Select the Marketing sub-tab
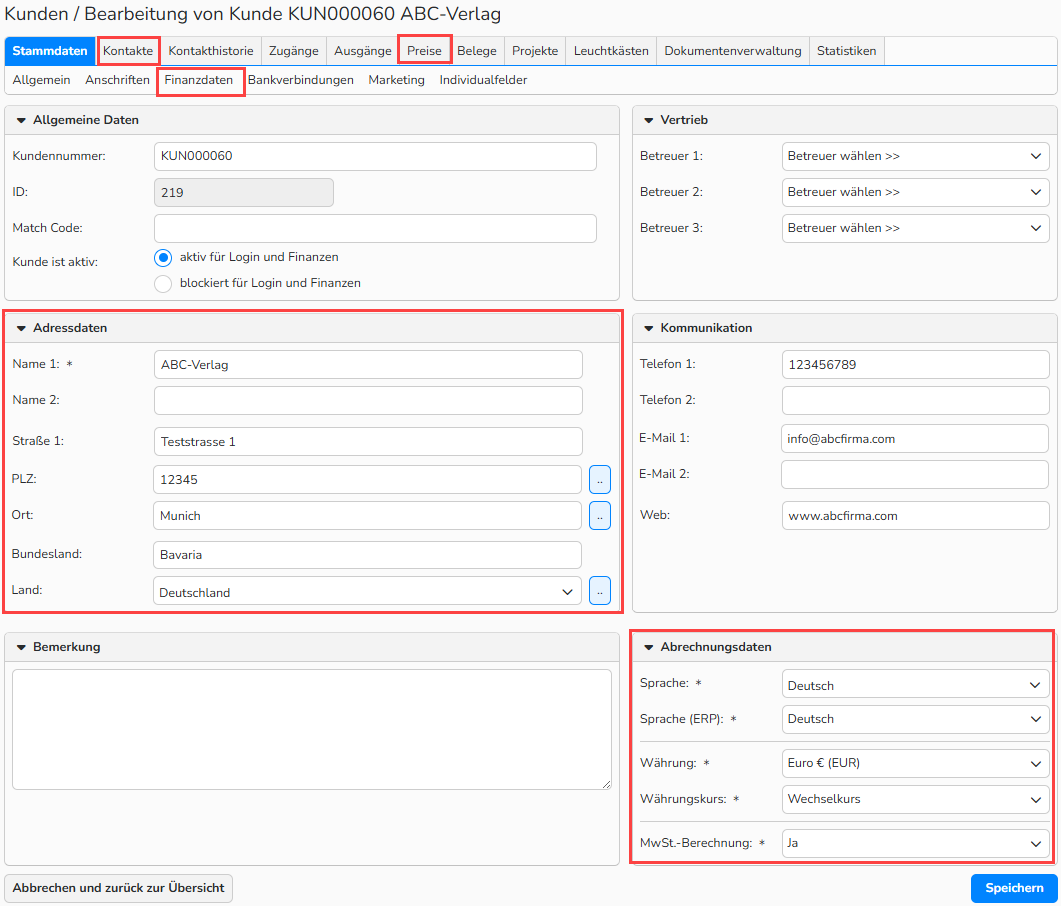Screen dimensions: 1061x906 click(x=397, y=80)
